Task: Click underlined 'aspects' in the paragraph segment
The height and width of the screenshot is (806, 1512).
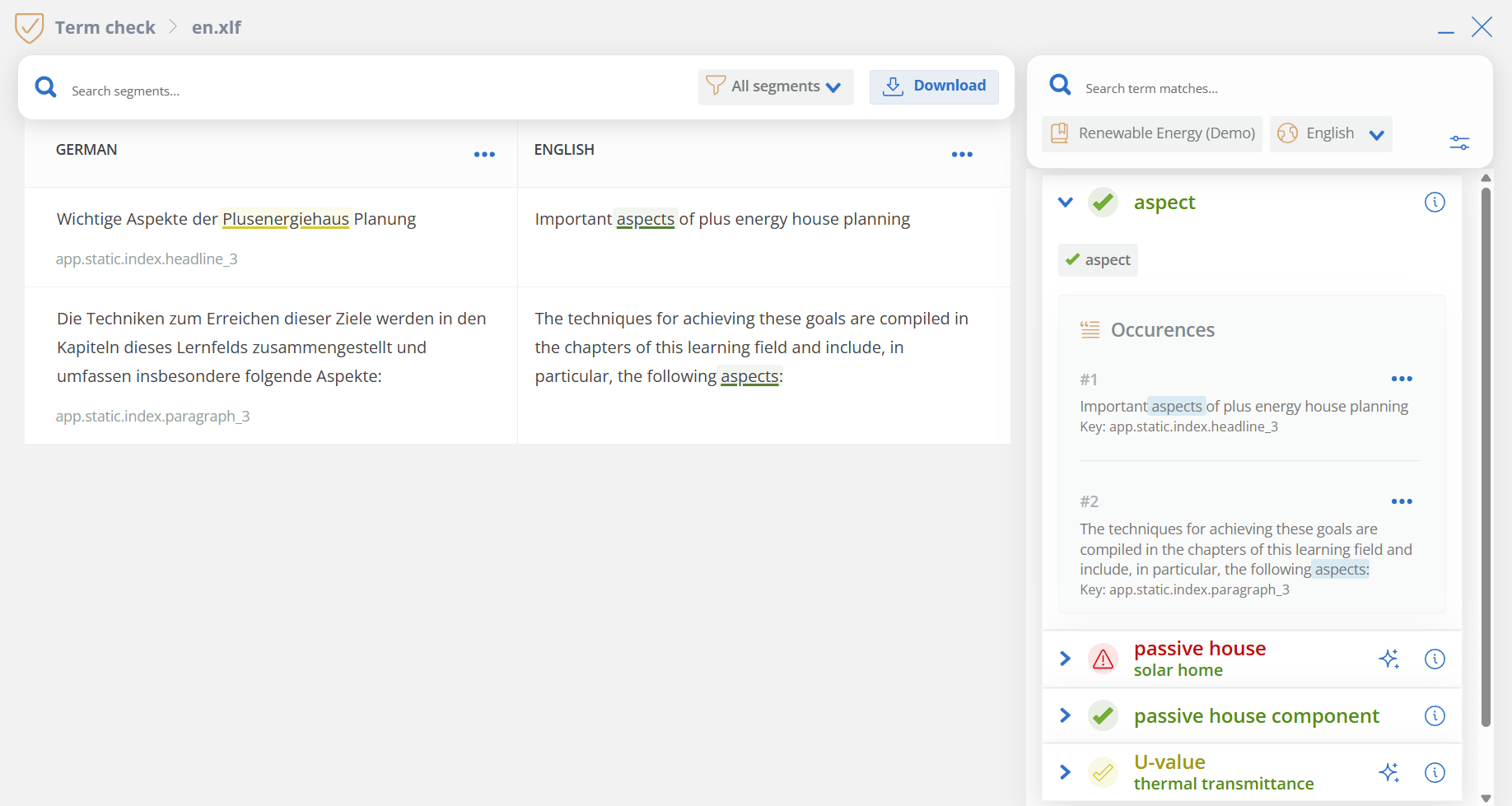Action: coord(749,376)
